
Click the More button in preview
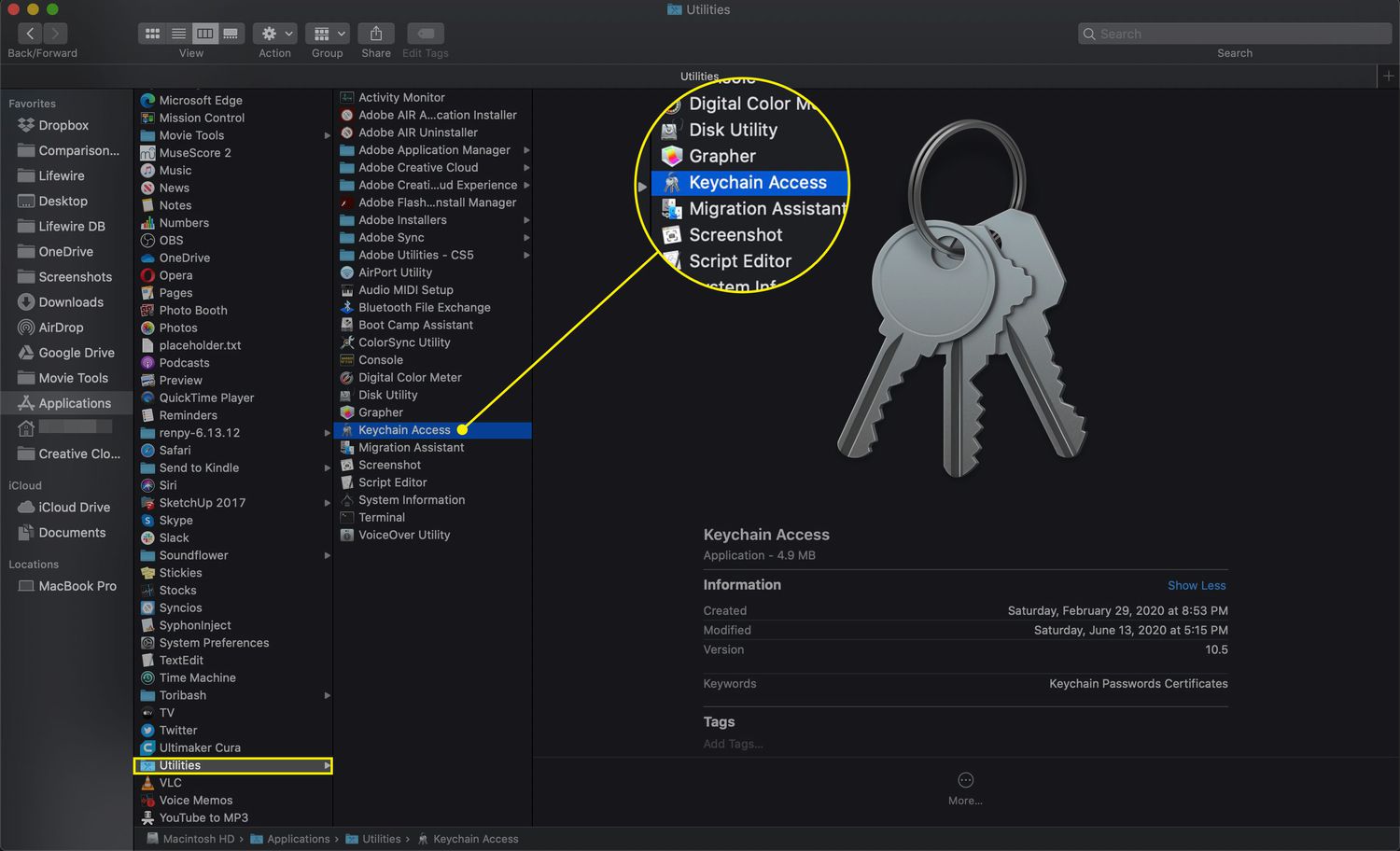965,788
